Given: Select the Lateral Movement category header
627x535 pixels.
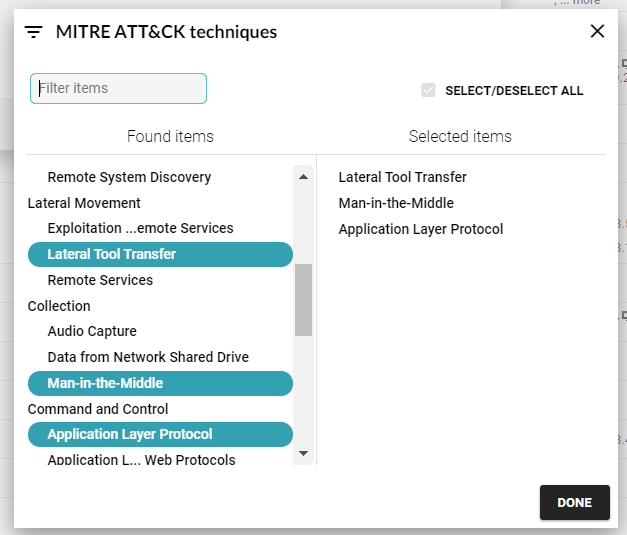Looking at the screenshot, I should [x=84, y=203].
